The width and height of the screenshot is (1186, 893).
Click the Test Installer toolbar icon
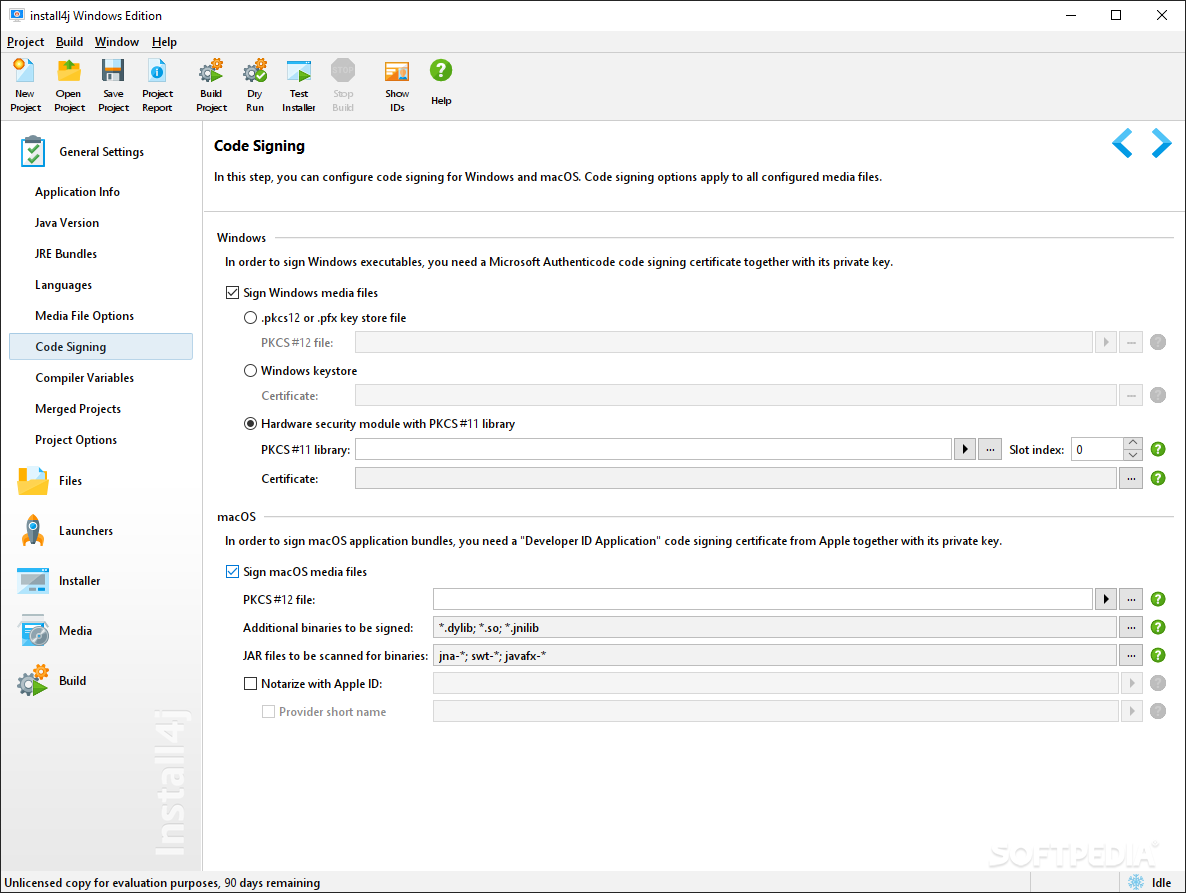(x=299, y=85)
